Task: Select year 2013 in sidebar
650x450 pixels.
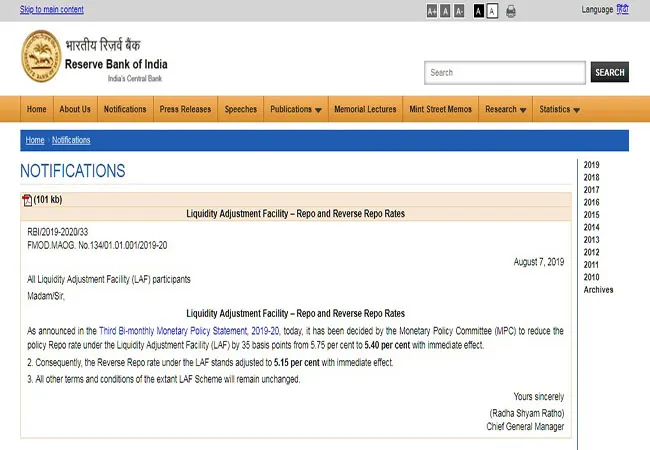Action: tap(592, 240)
